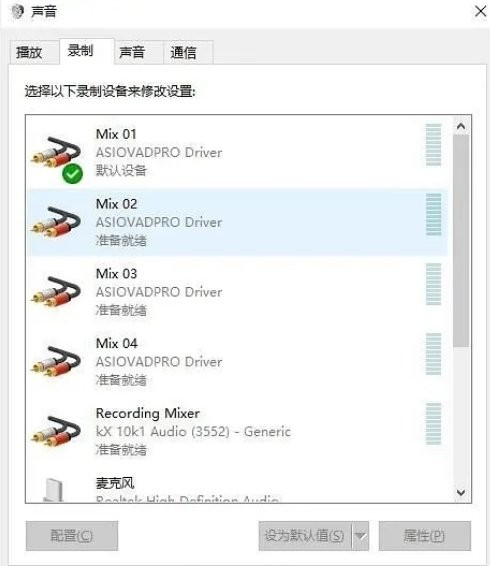Click the sound dialog speaker icon in title bar
Screen dimensions: 490x566
point(17,11)
